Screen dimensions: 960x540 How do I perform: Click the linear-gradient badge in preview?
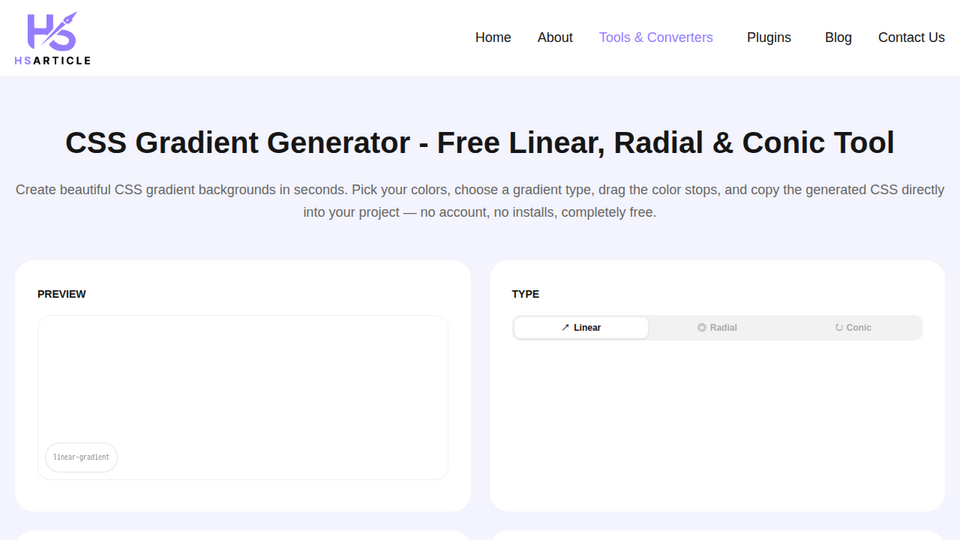(x=81, y=457)
